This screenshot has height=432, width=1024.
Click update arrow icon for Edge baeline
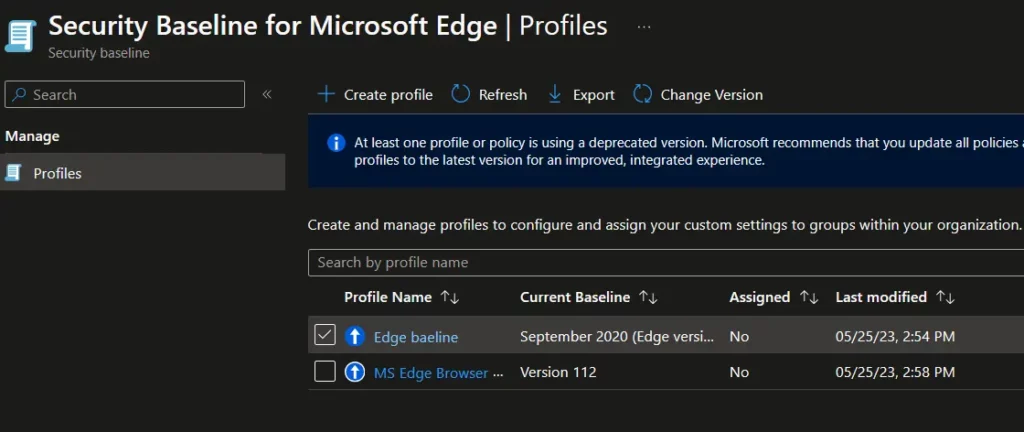tap(355, 336)
